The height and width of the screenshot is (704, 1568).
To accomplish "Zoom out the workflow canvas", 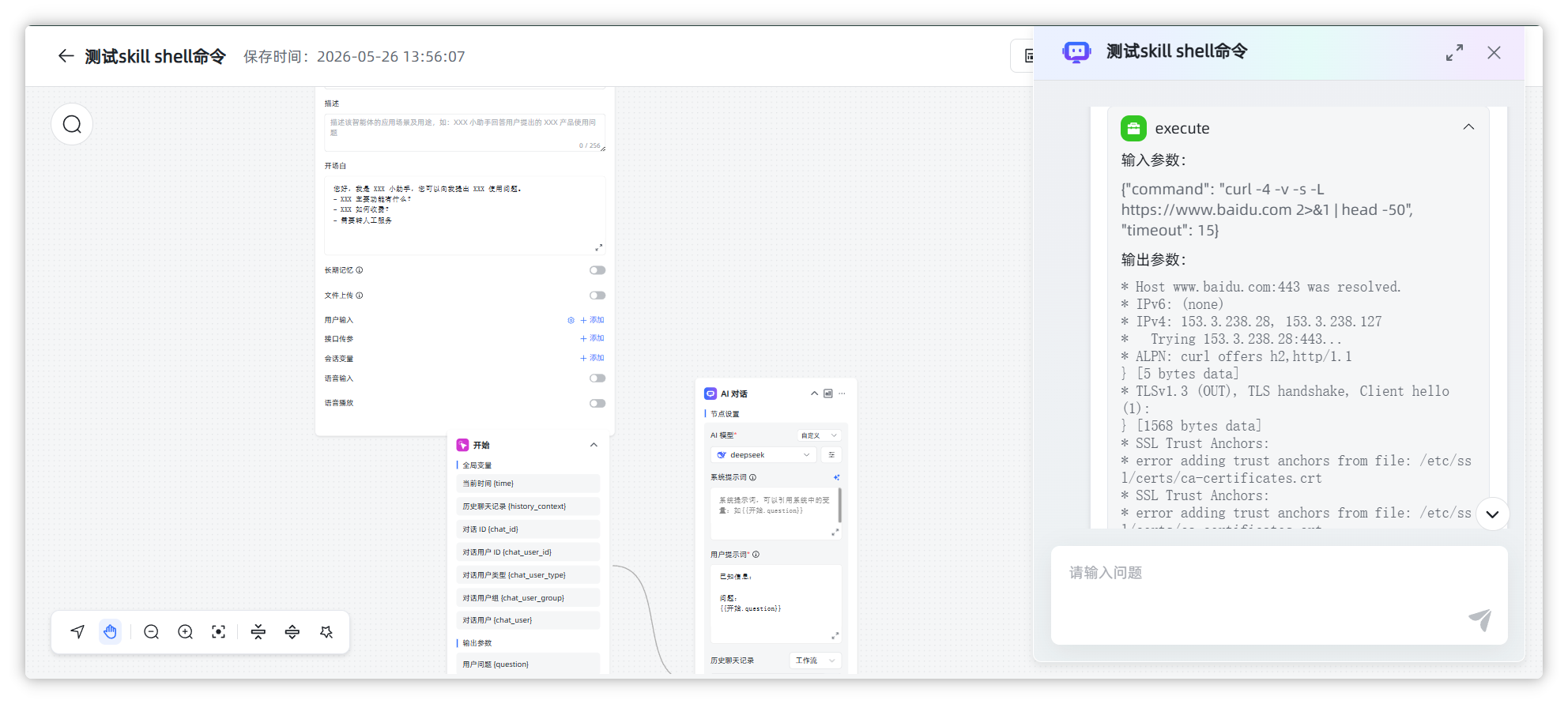I will (x=152, y=632).
